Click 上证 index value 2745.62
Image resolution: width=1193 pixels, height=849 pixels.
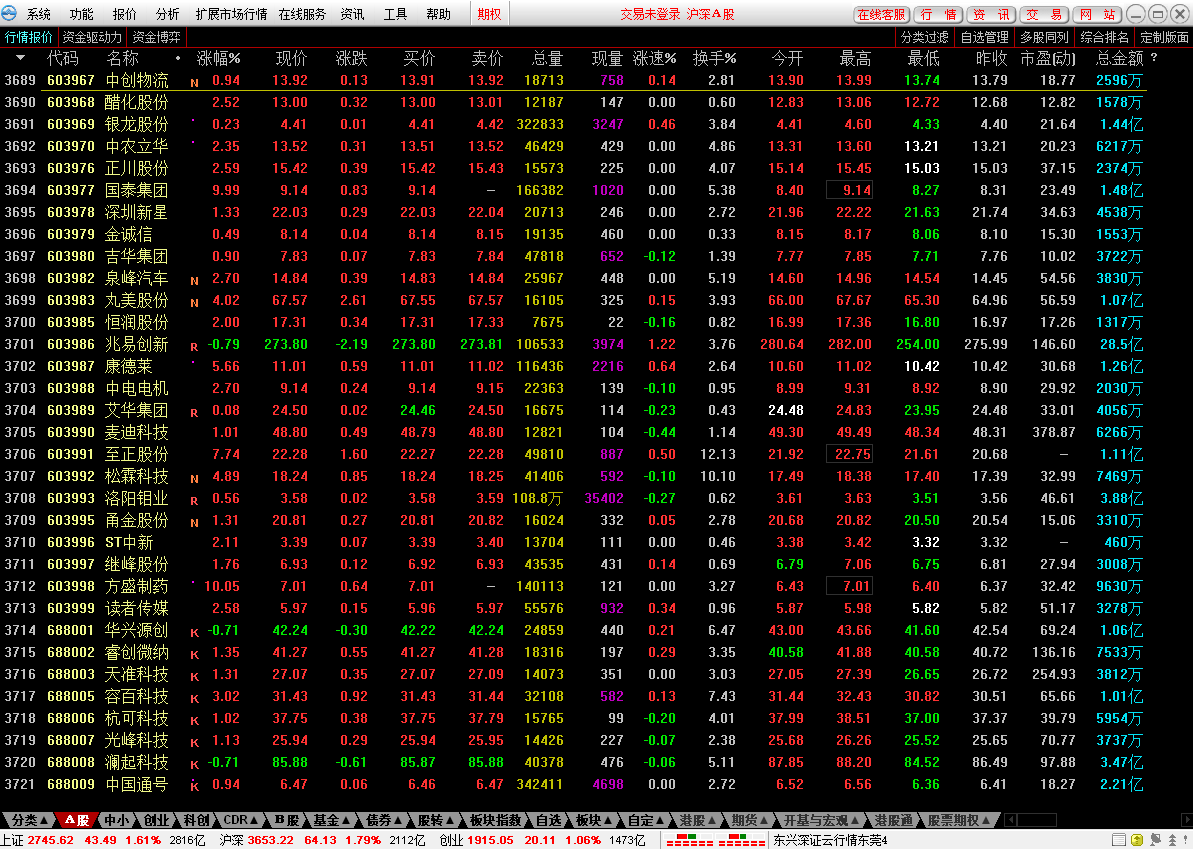point(51,840)
